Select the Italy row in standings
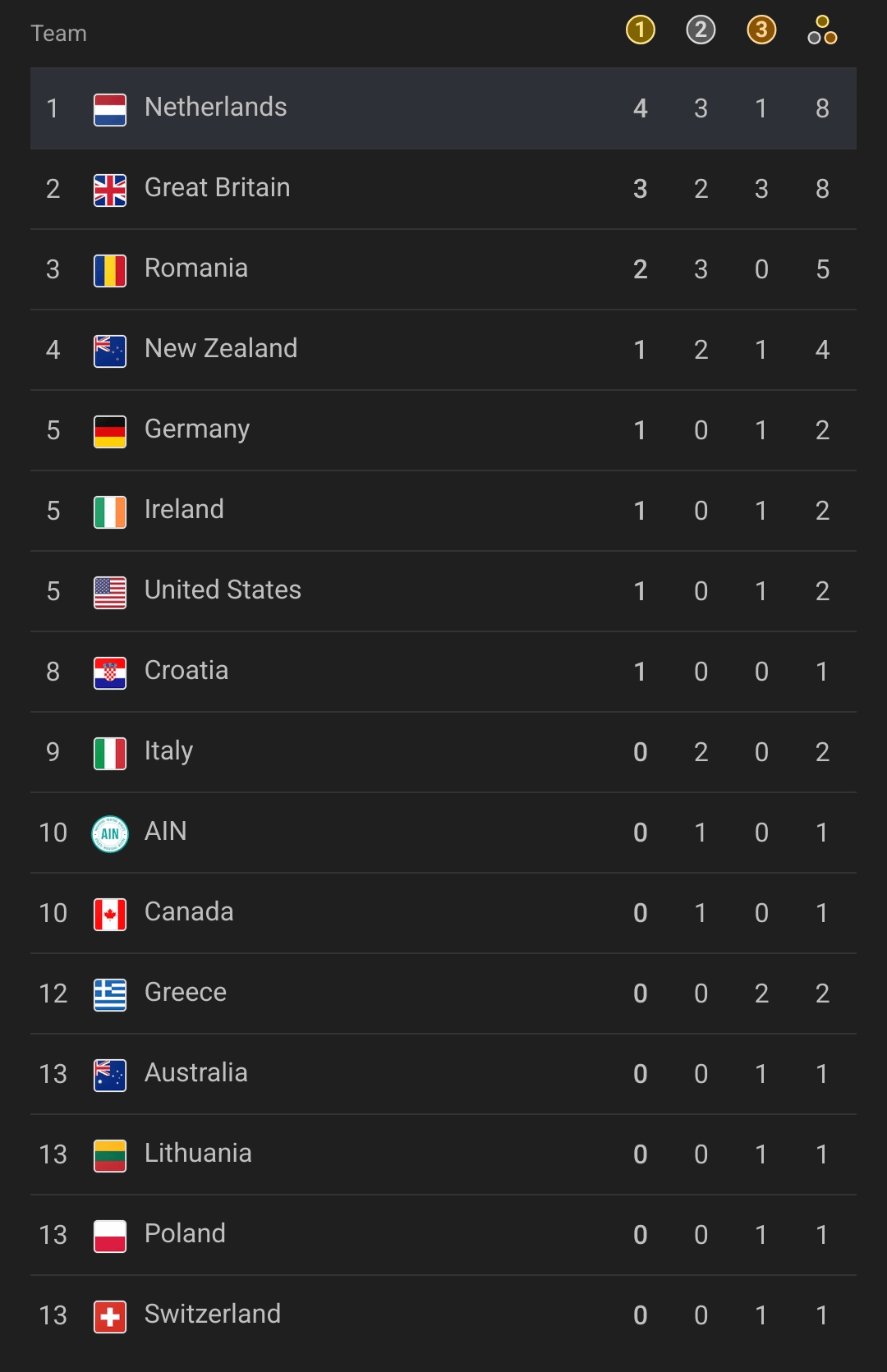 point(443,752)
